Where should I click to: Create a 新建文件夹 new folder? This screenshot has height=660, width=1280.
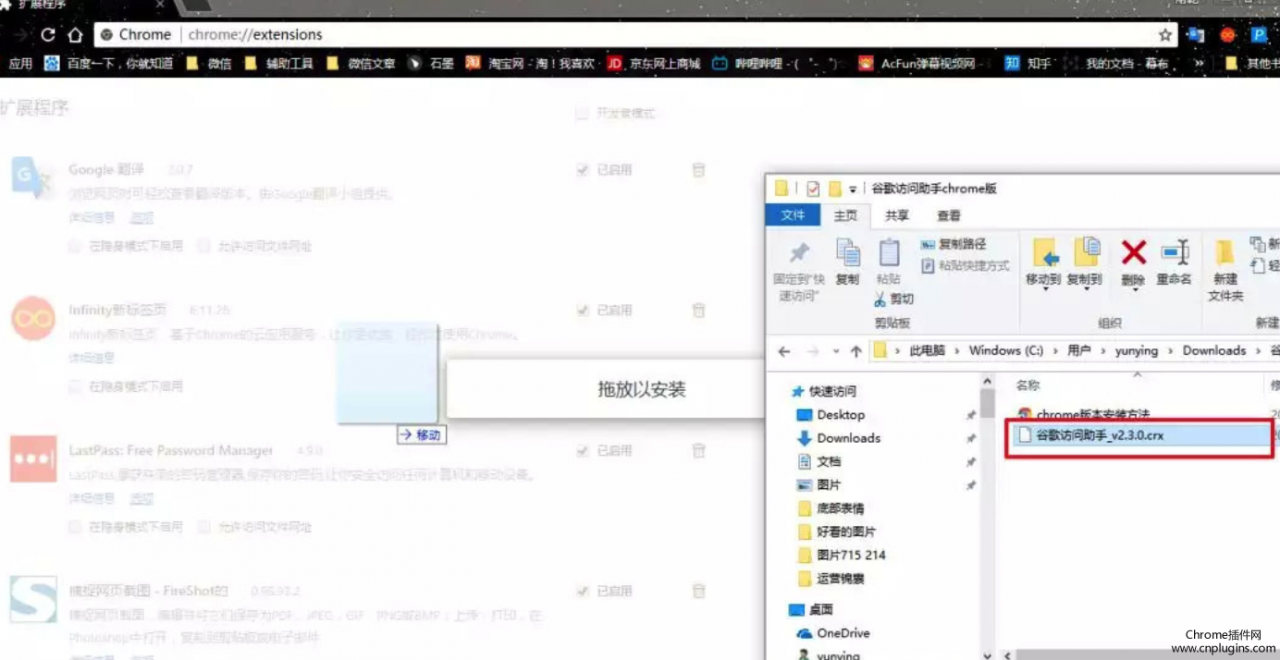(1225, 270)
